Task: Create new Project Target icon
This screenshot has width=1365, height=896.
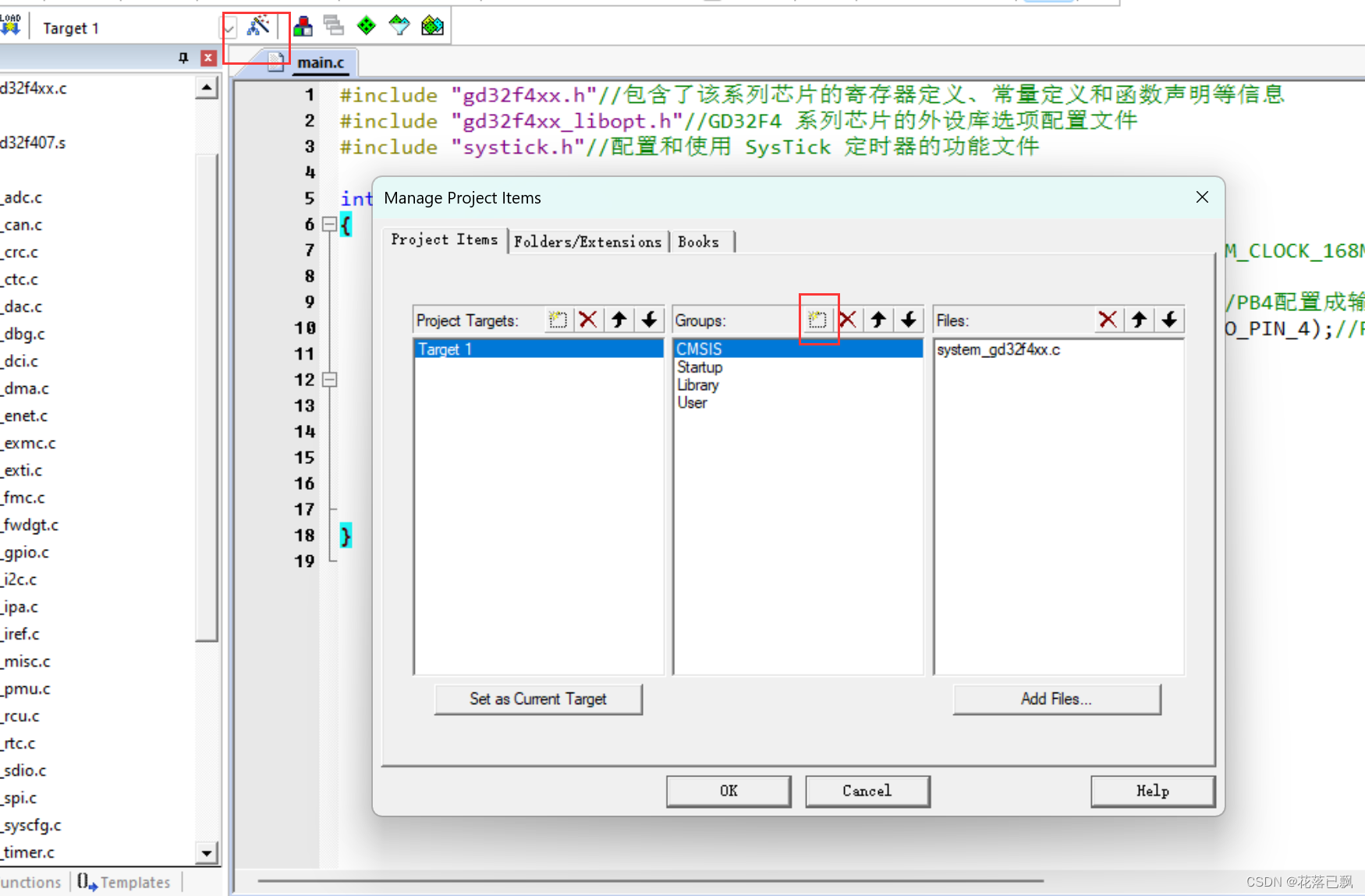Action: pos(558,320)
